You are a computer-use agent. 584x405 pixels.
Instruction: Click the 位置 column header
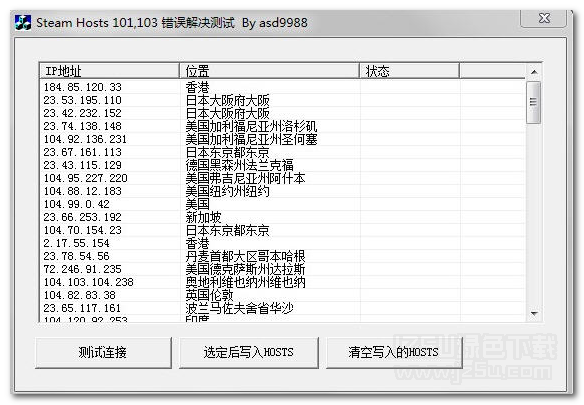269,71
